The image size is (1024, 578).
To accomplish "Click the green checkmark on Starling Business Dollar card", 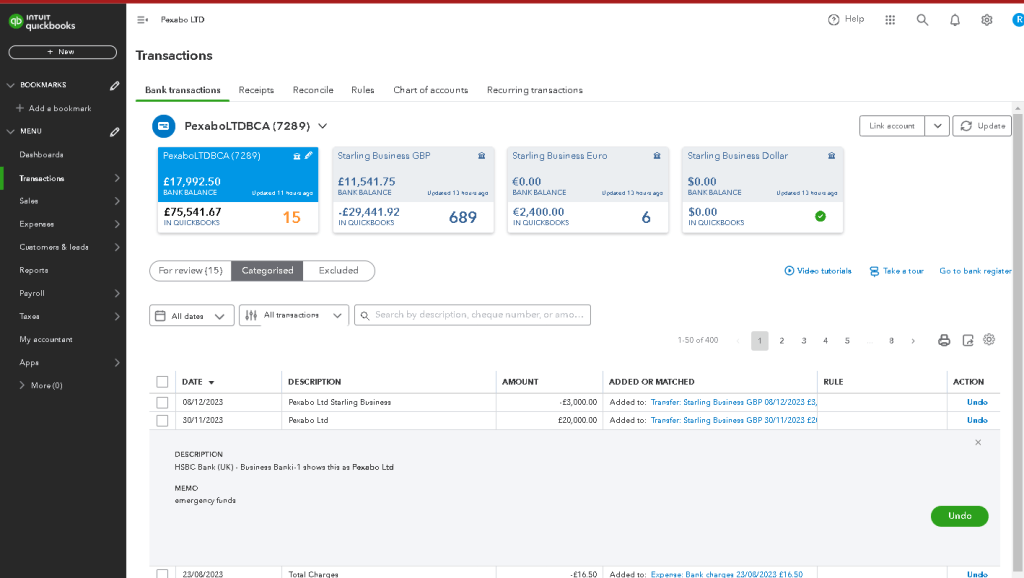I will (x=820, y=216).
